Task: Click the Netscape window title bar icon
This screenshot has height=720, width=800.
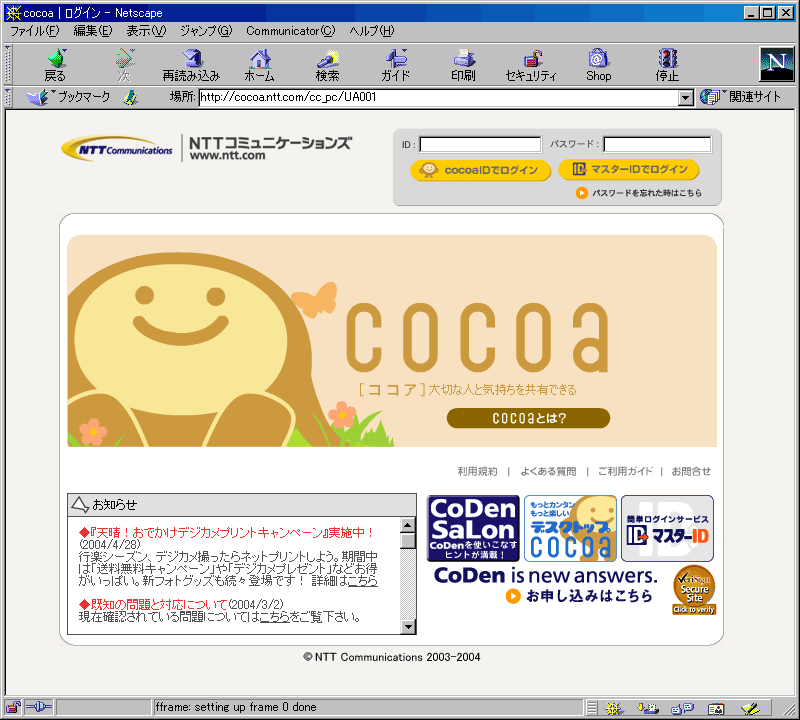Action: coord(13,13)
